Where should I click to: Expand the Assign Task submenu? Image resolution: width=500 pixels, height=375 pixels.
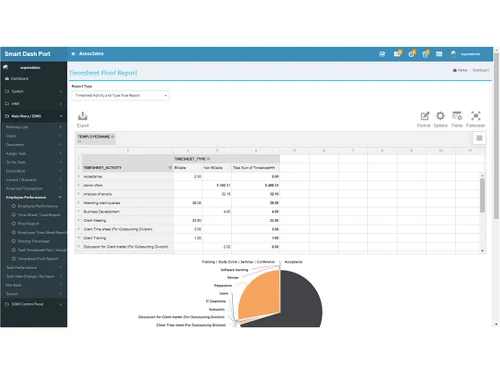pos(33,153)
